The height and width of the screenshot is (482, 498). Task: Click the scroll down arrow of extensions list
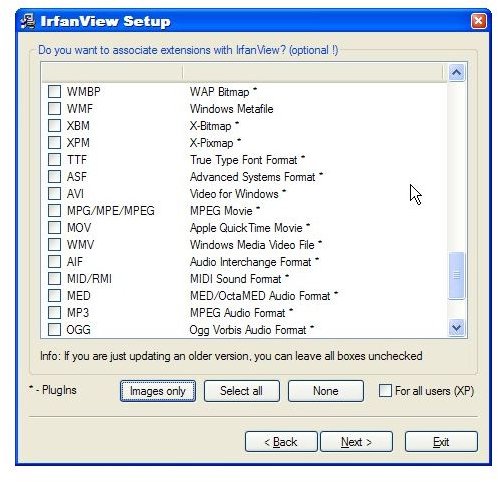coord(456,327)
